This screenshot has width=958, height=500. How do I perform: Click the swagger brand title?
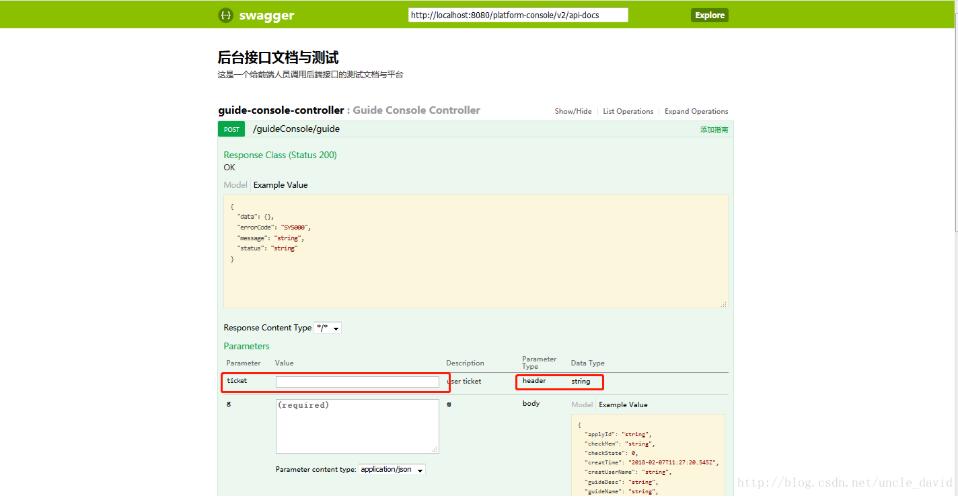(x=266, y=16)
